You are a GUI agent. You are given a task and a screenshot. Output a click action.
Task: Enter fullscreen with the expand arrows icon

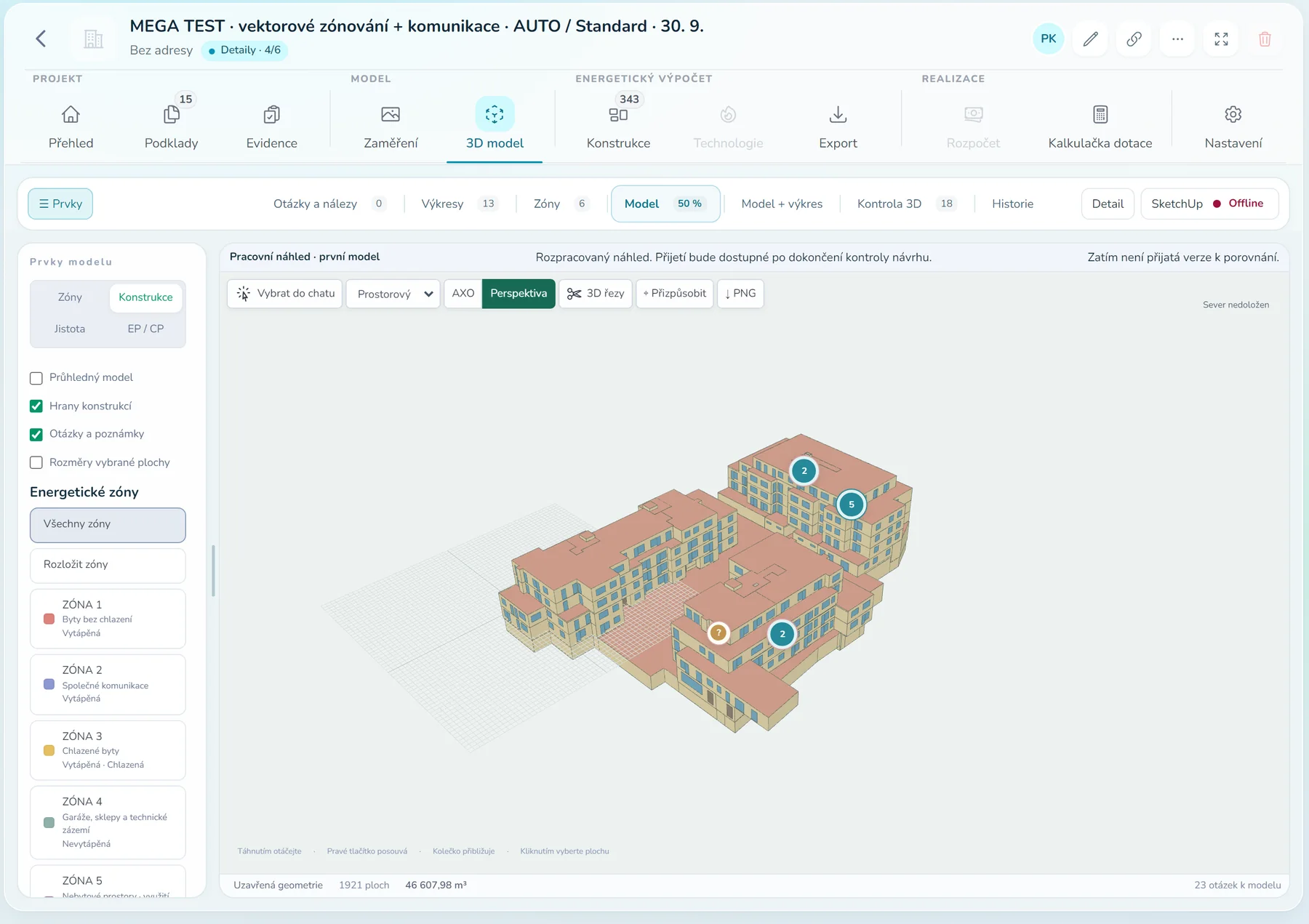pyautogui.click(x=1221, y=39)
